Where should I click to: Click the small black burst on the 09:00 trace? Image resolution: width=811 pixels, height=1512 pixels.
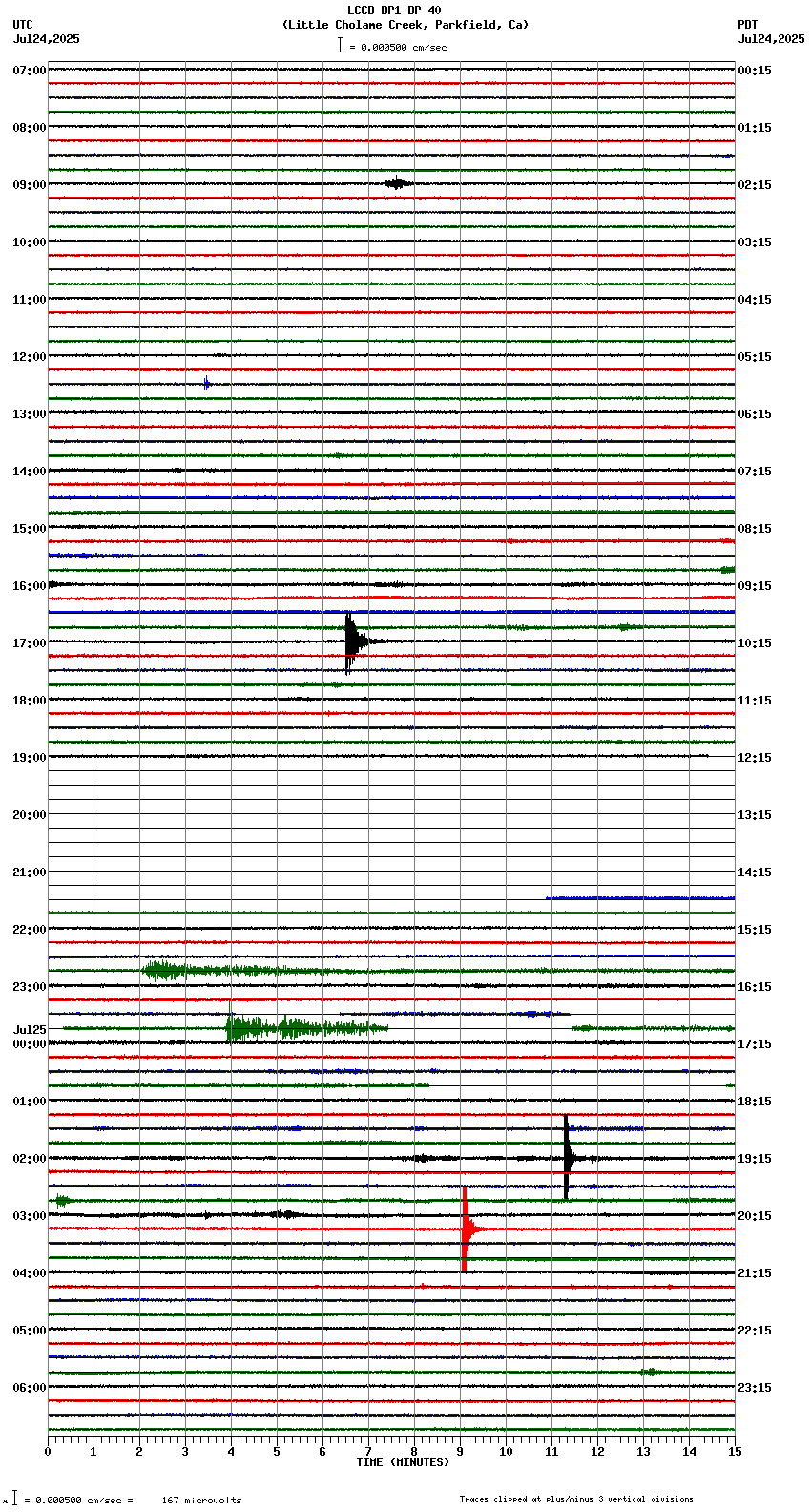(x=398, y=183)
